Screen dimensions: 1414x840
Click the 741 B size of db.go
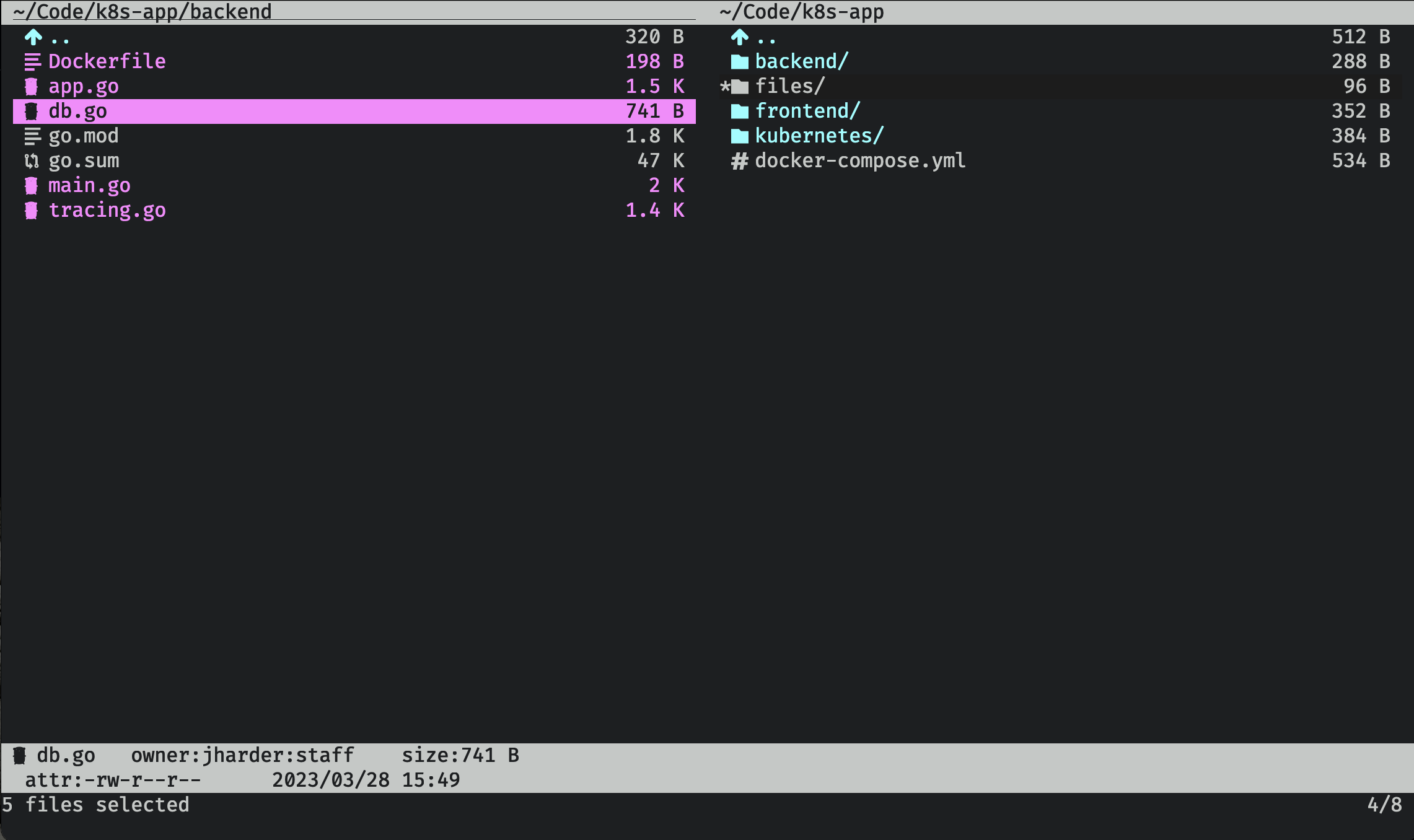pos(655,111)
